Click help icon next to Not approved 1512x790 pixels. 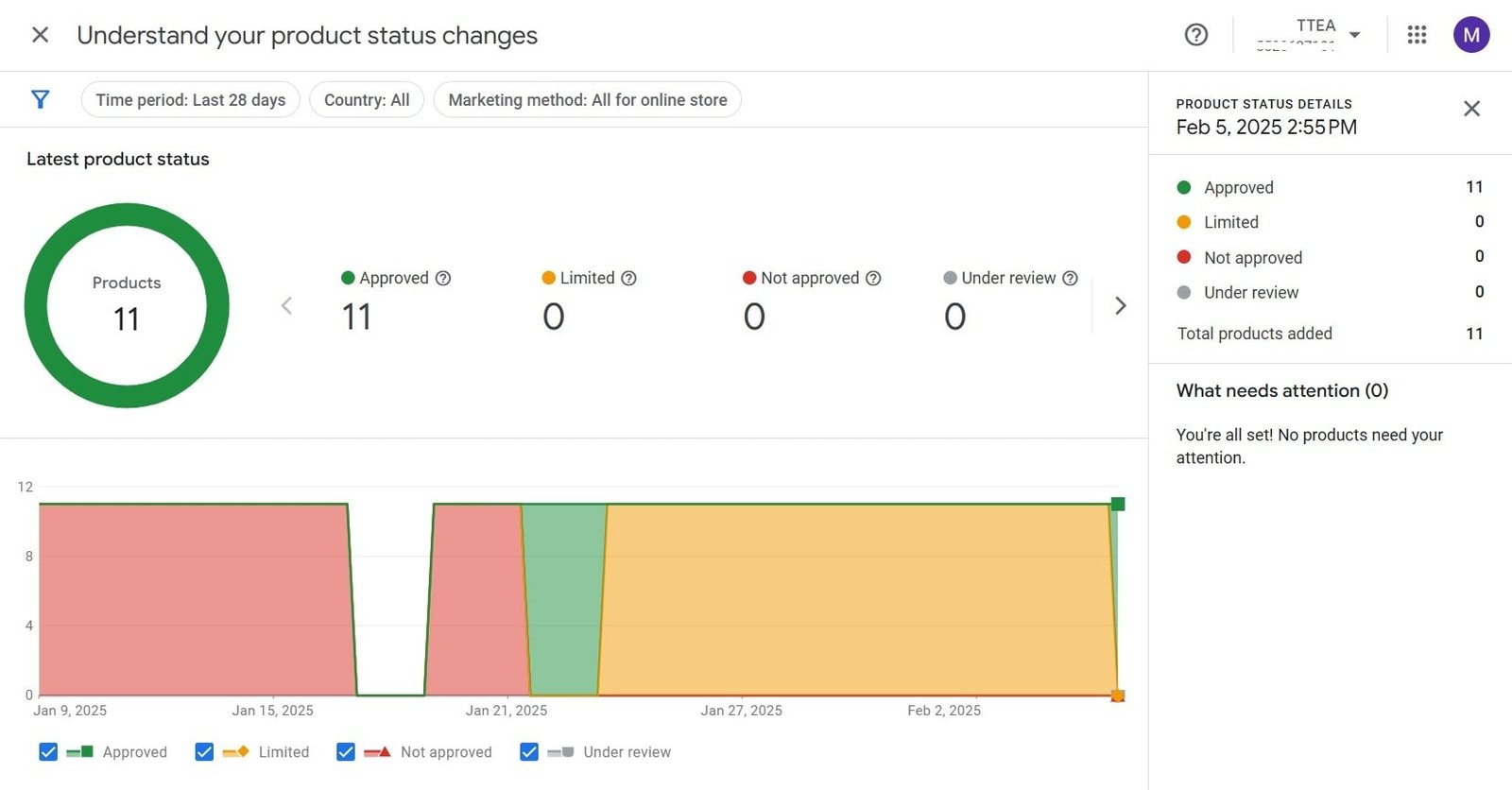[873, 278]
